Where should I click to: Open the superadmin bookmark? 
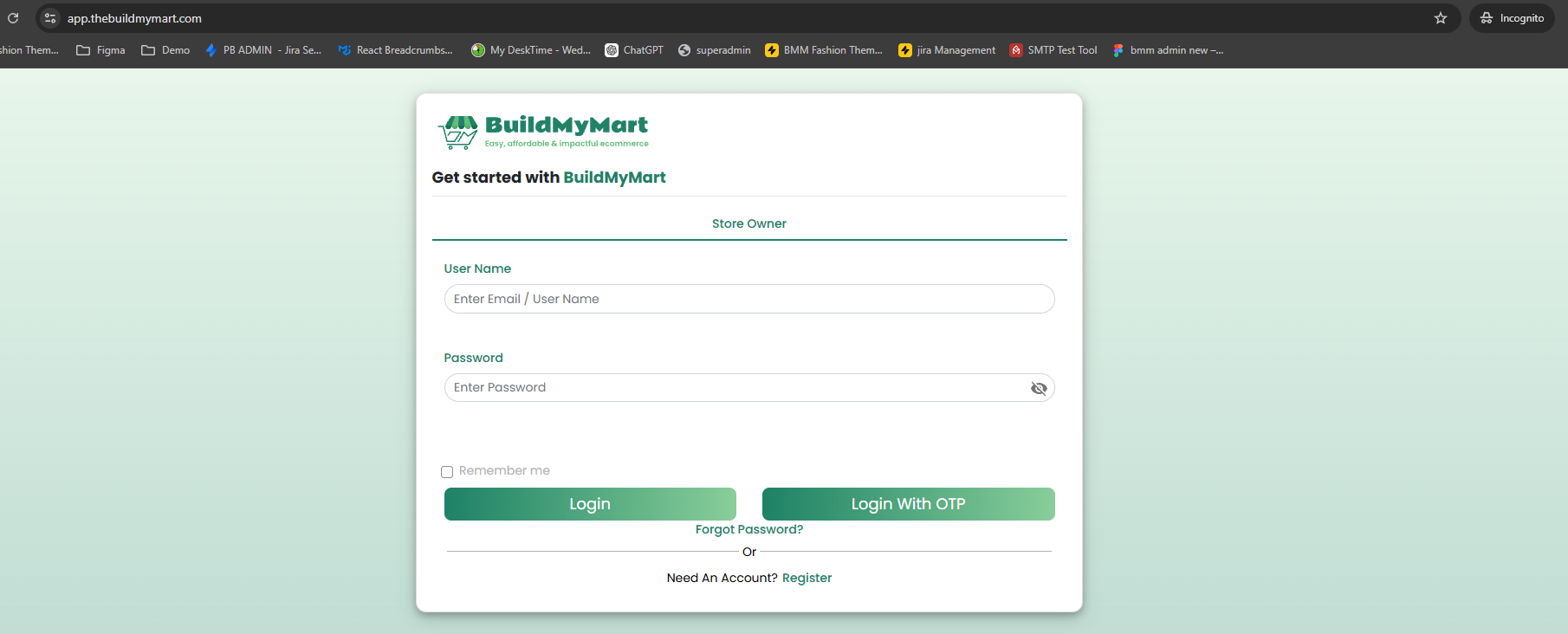[x=714, y=50]
